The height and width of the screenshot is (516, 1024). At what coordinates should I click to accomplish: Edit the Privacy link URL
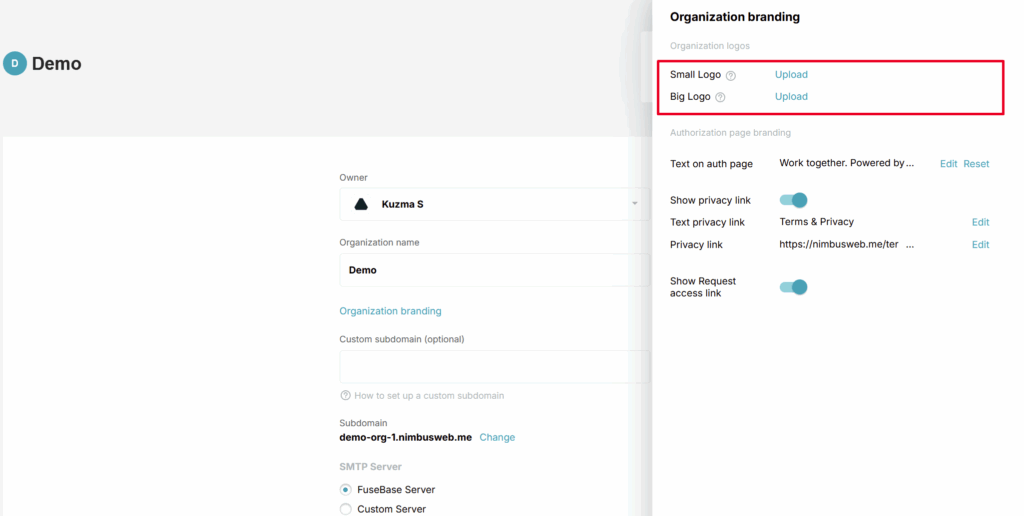(x=980, y=245)
